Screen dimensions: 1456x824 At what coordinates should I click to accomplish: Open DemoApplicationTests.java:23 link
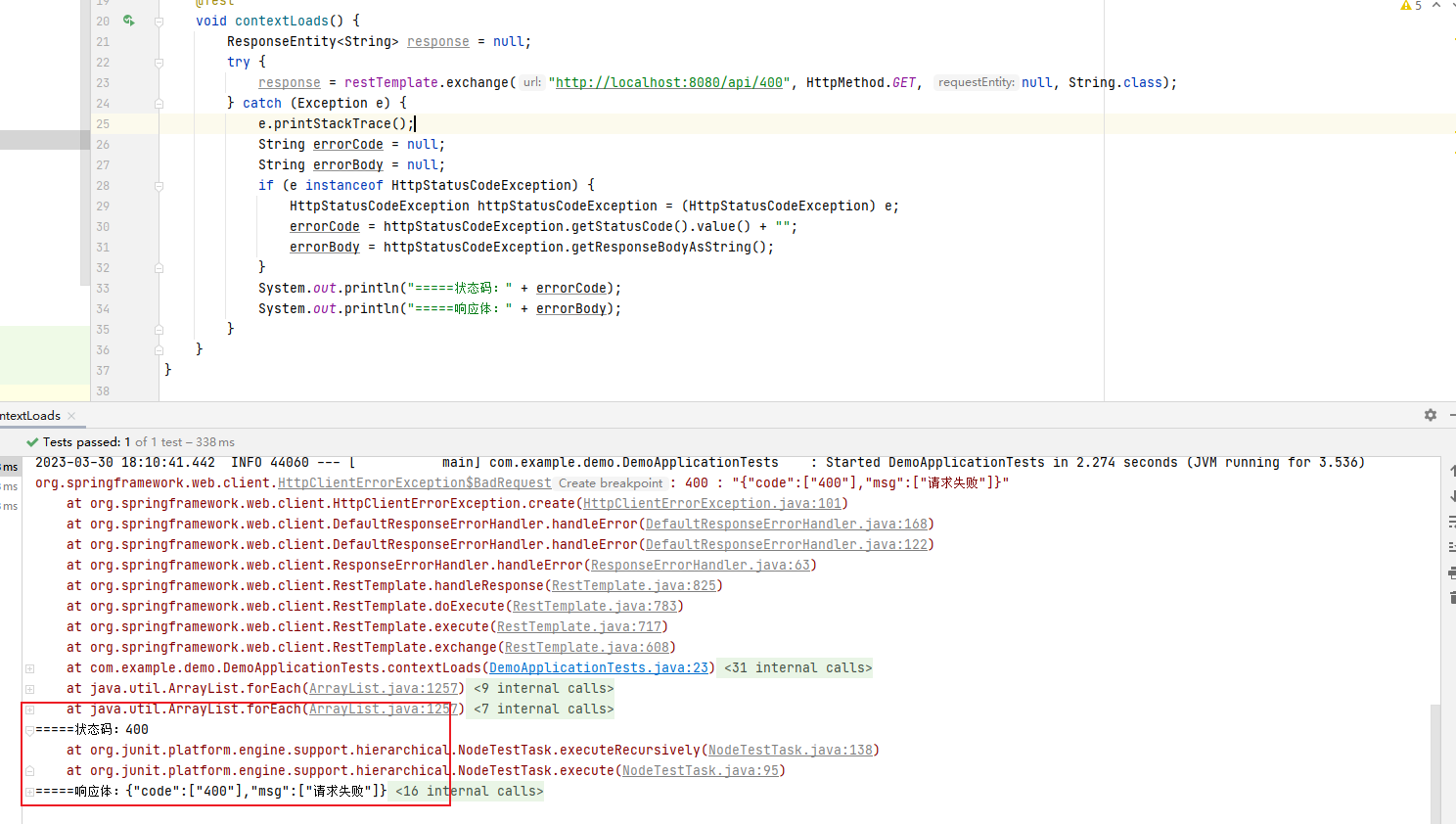coord(599,668)
